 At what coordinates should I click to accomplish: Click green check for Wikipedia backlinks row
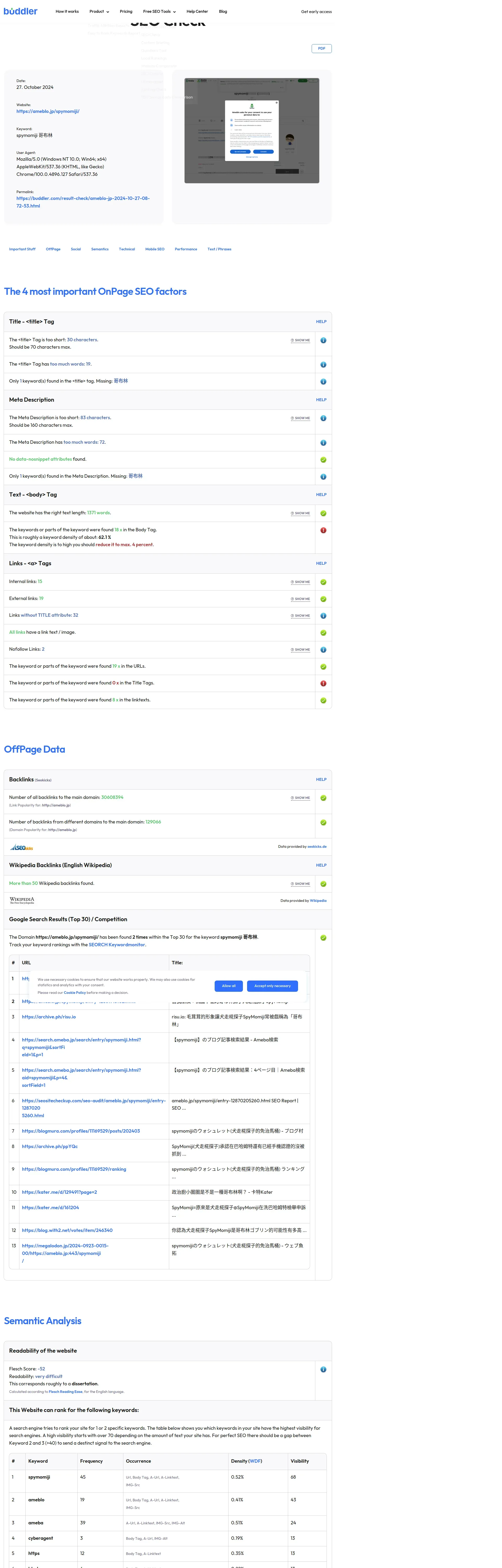click(x=323, y=884)
